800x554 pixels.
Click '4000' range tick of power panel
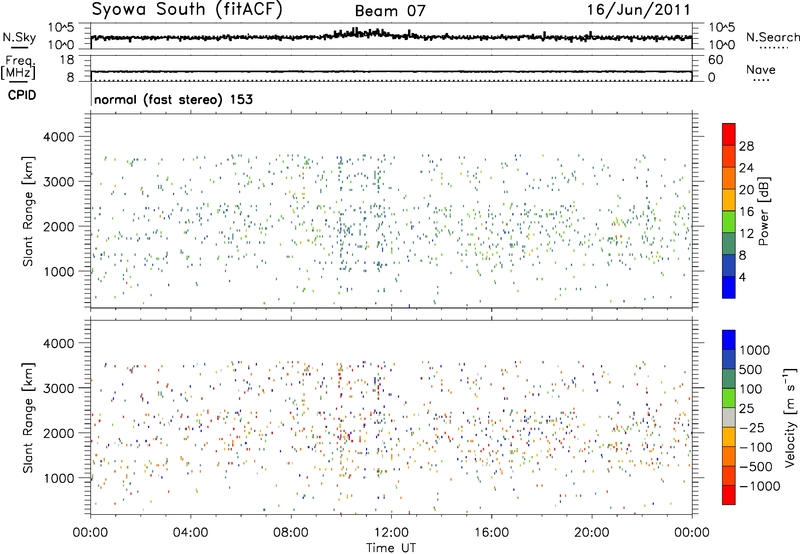58,137
